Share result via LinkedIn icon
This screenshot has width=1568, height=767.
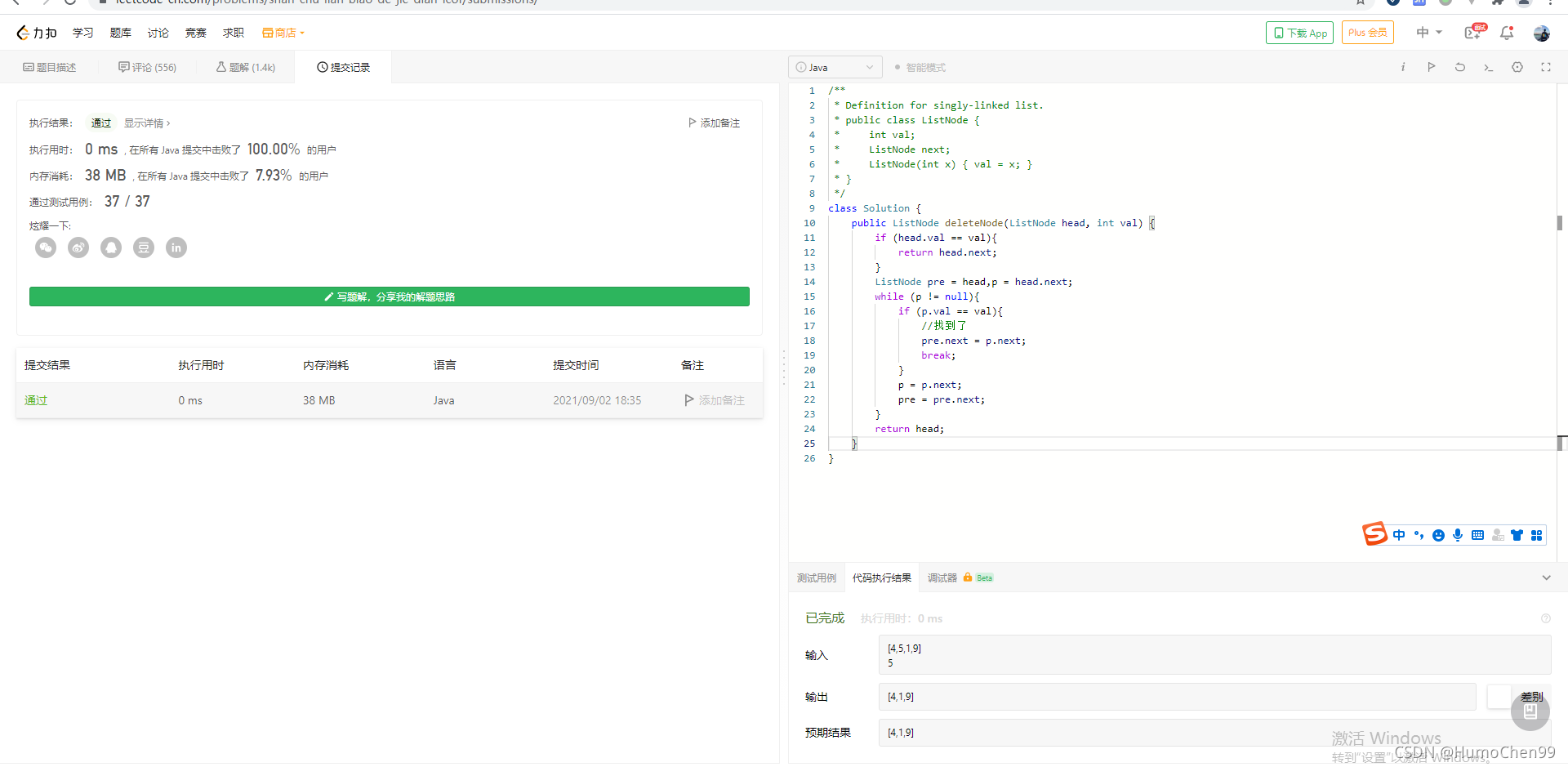point(176,247)
